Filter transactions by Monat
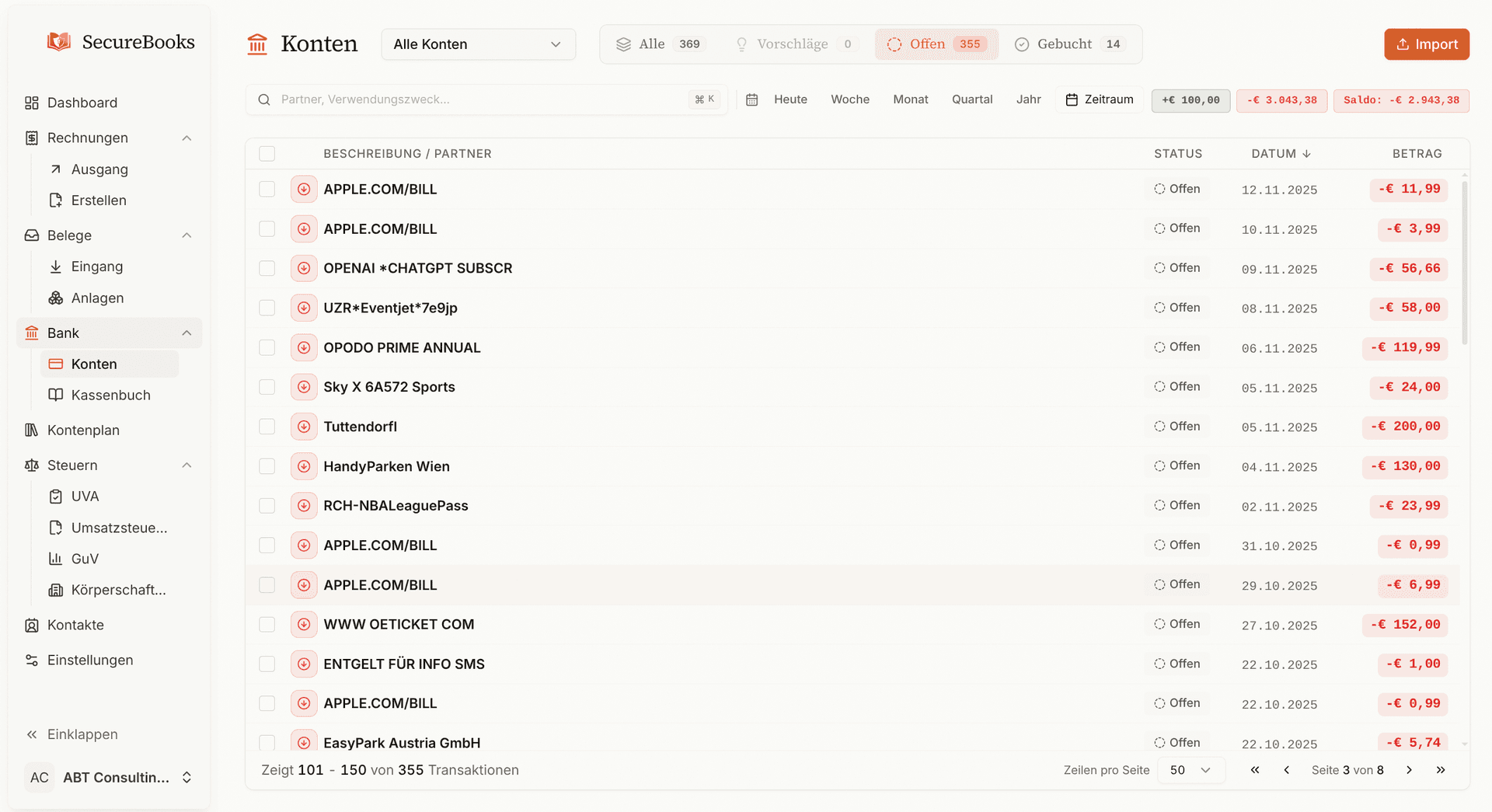Viewport: 1492px width, 812px height. coord(911,99)
